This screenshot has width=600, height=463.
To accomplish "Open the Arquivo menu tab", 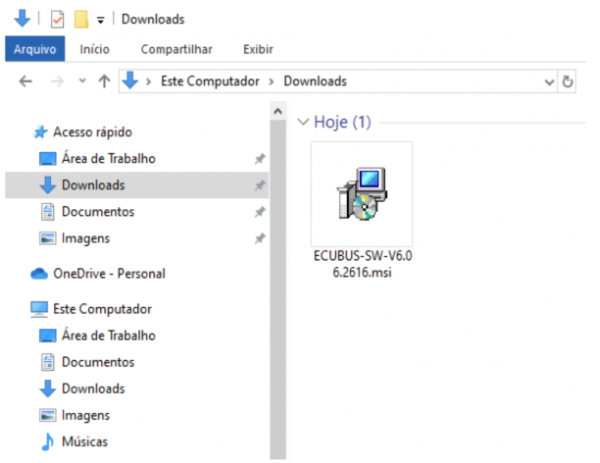I will tap(34, 49).
